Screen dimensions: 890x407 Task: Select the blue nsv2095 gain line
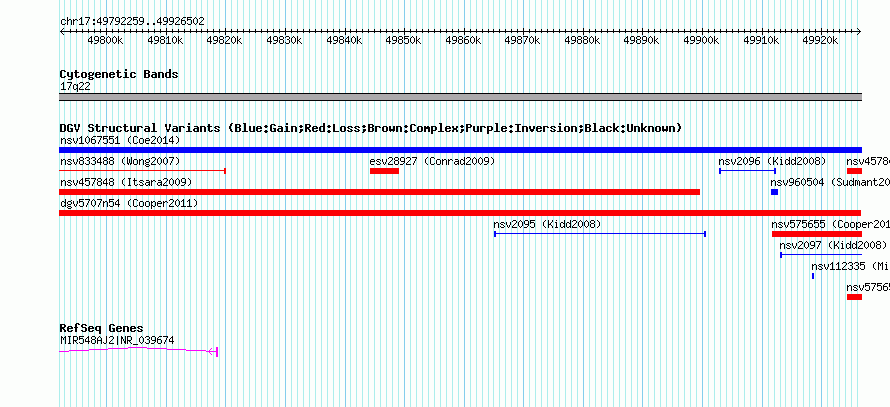click(x=600, y=233)
